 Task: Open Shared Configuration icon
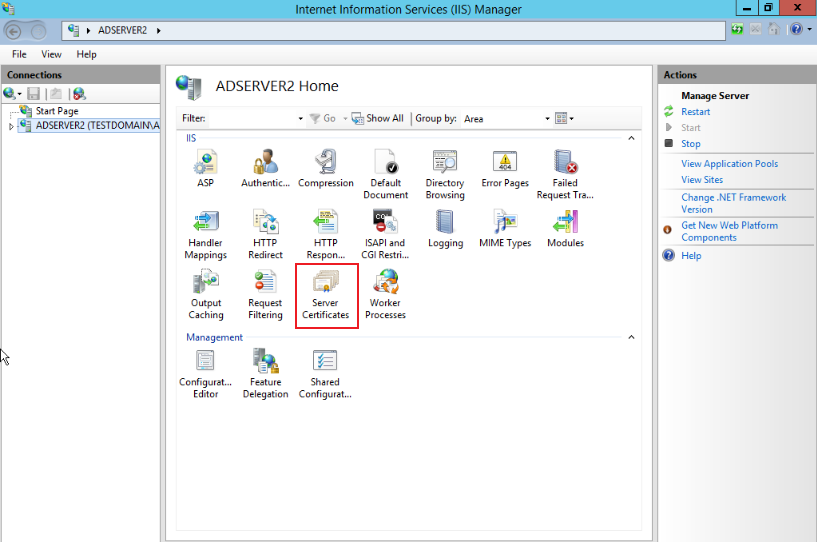(x=325, y=373)
